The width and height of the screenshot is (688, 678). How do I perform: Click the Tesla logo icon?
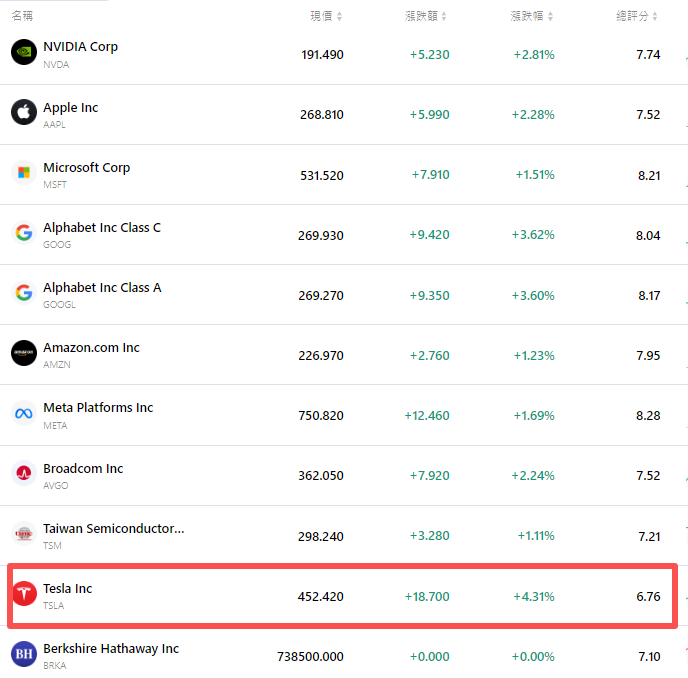(24, 594)
